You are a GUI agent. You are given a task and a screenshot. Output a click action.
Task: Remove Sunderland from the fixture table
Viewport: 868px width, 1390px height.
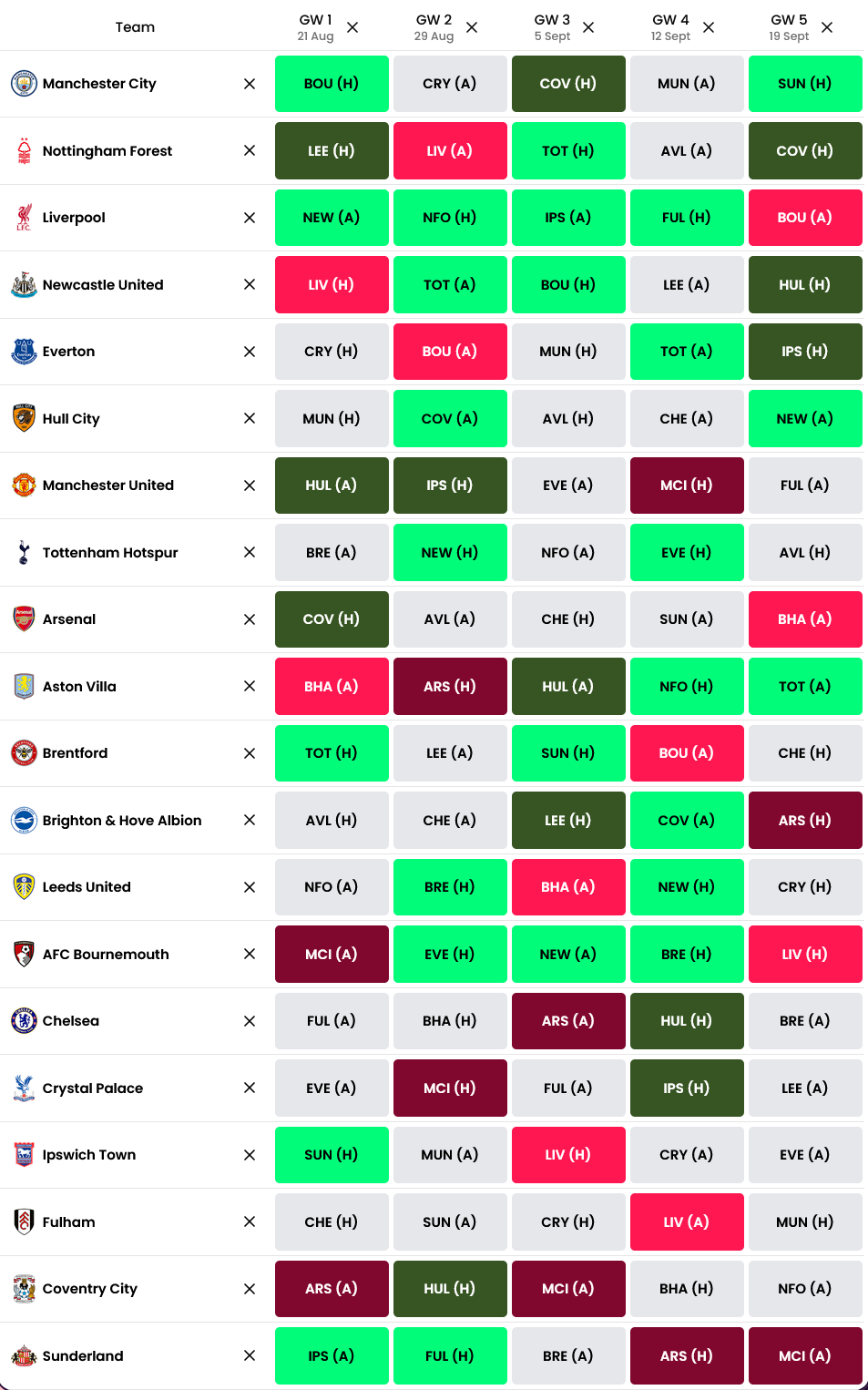click(x=250, y=1355)
